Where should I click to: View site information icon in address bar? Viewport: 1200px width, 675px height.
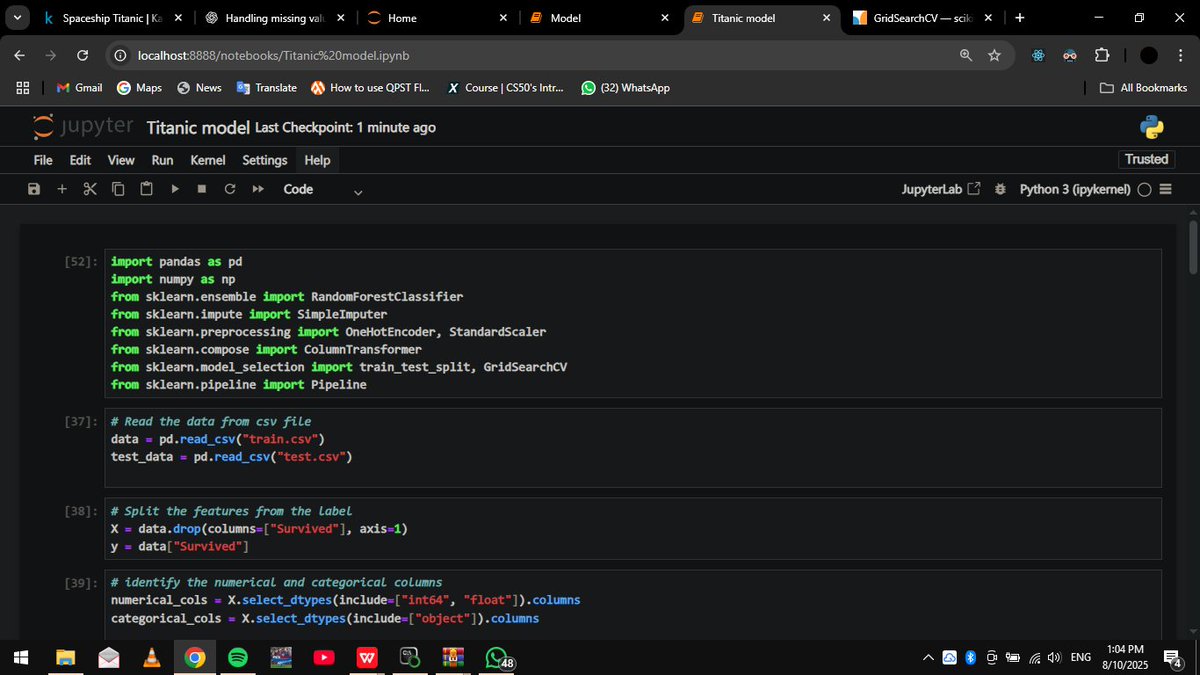click(x=120, y=55)
